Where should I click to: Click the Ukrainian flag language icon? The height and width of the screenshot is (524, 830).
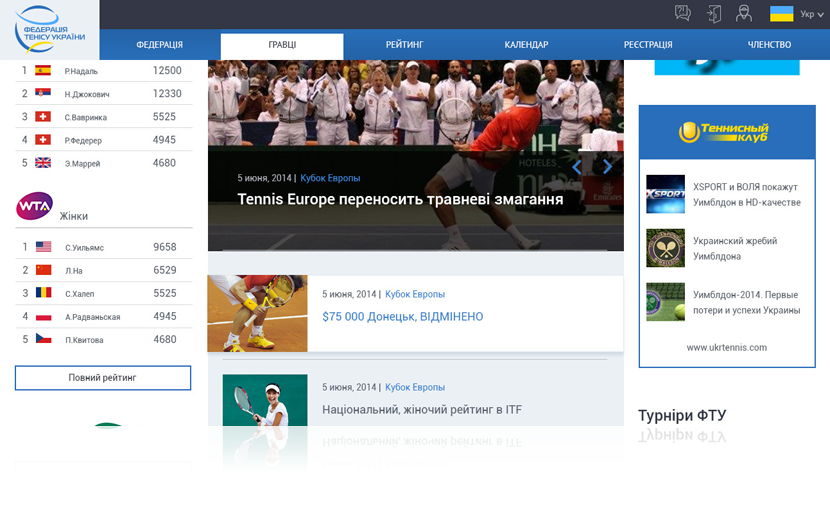[781, 14]
